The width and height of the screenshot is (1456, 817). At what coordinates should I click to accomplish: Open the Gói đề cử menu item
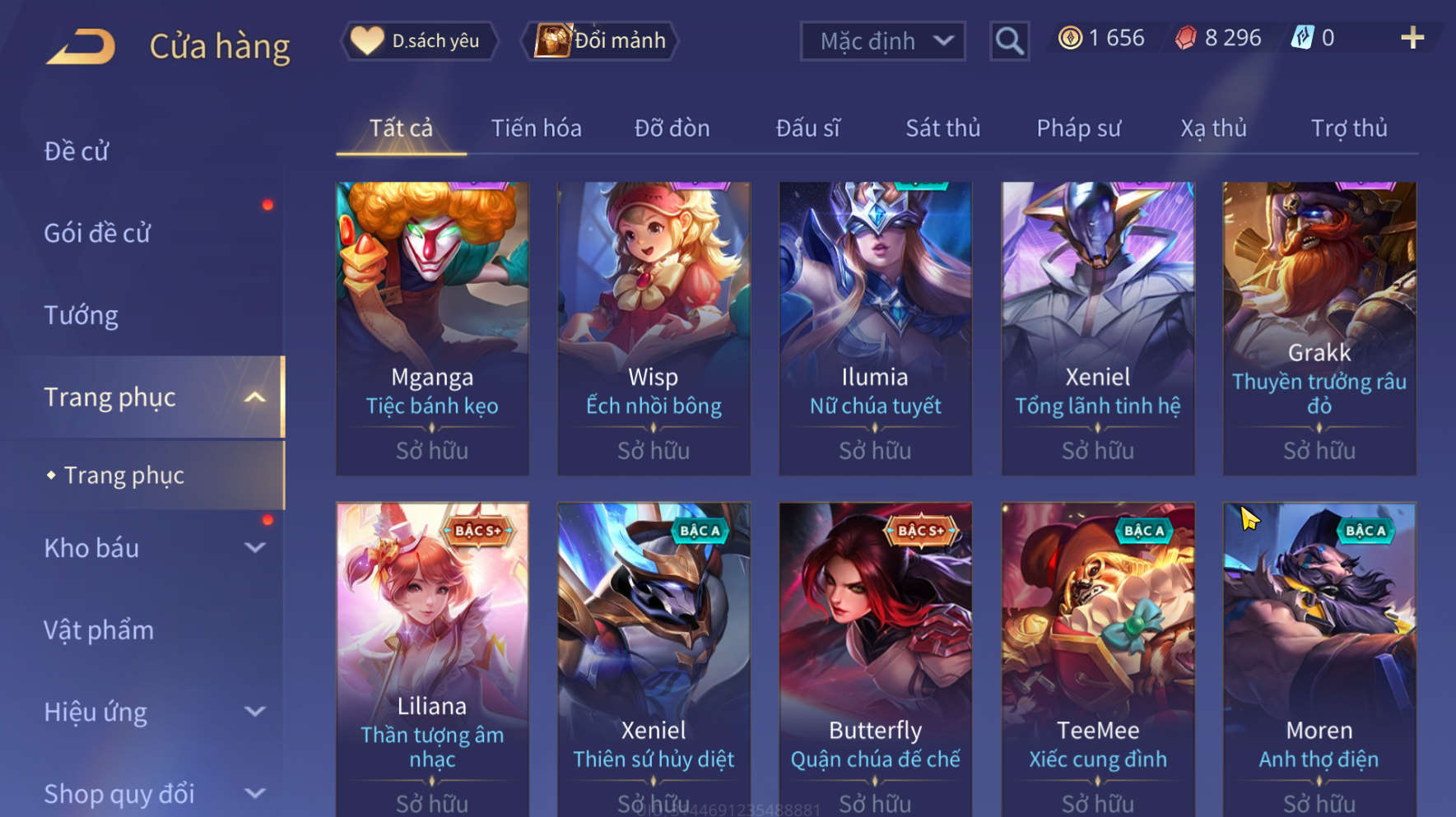(x=97, y=233)
